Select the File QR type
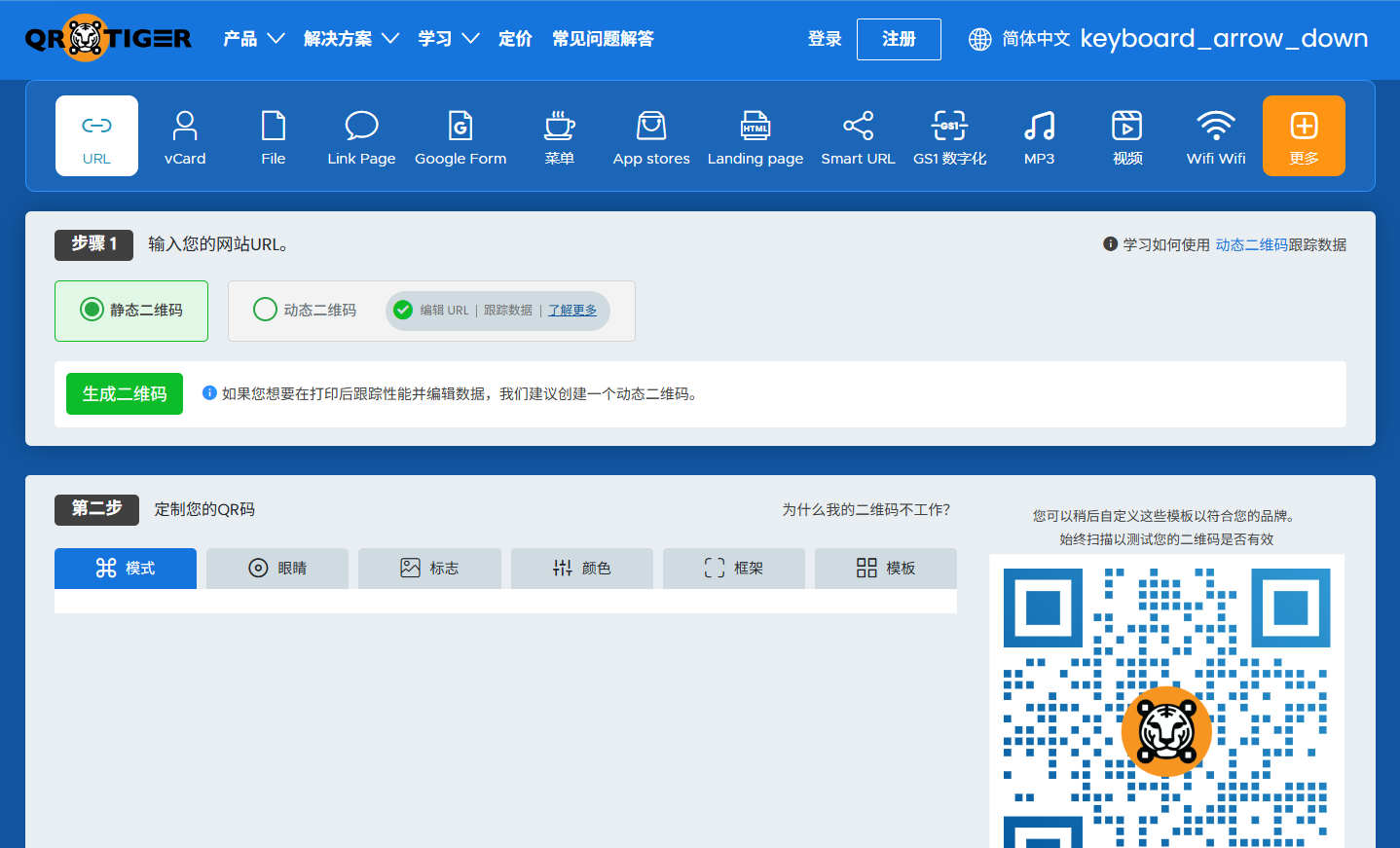This screenshot has height=848, width=1400. coord(274,136)
